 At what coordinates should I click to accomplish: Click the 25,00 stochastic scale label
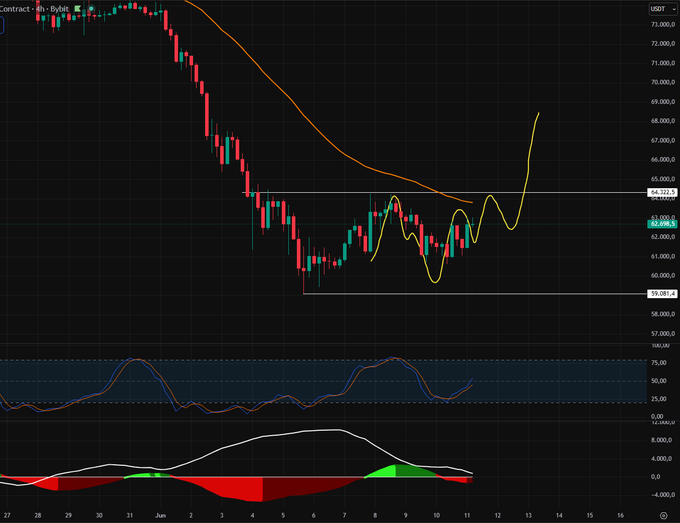tap(659, 399)
